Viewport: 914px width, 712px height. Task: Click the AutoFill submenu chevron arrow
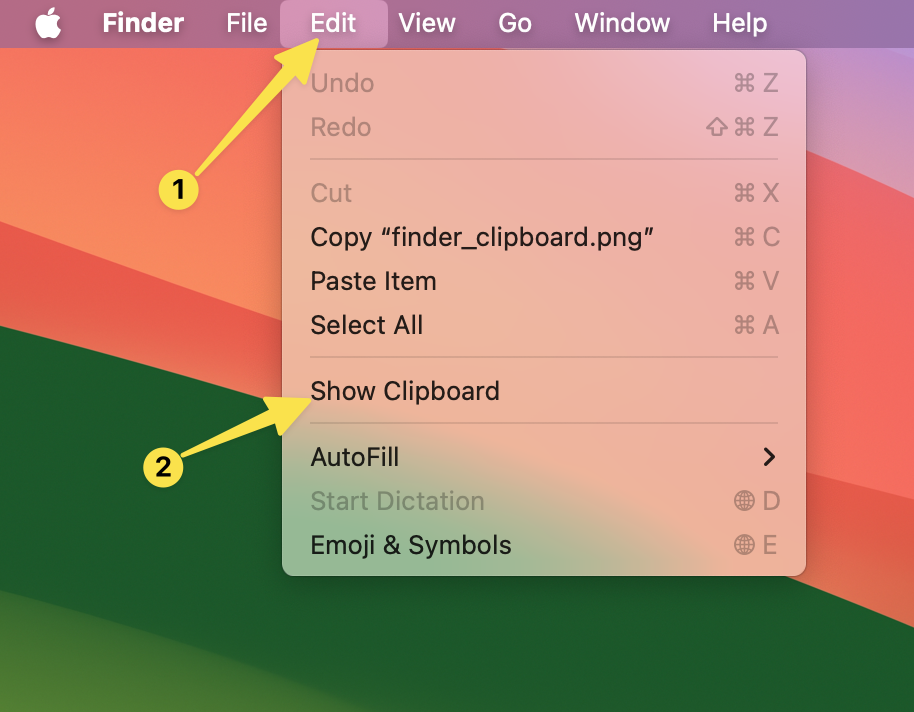(770, 457)
